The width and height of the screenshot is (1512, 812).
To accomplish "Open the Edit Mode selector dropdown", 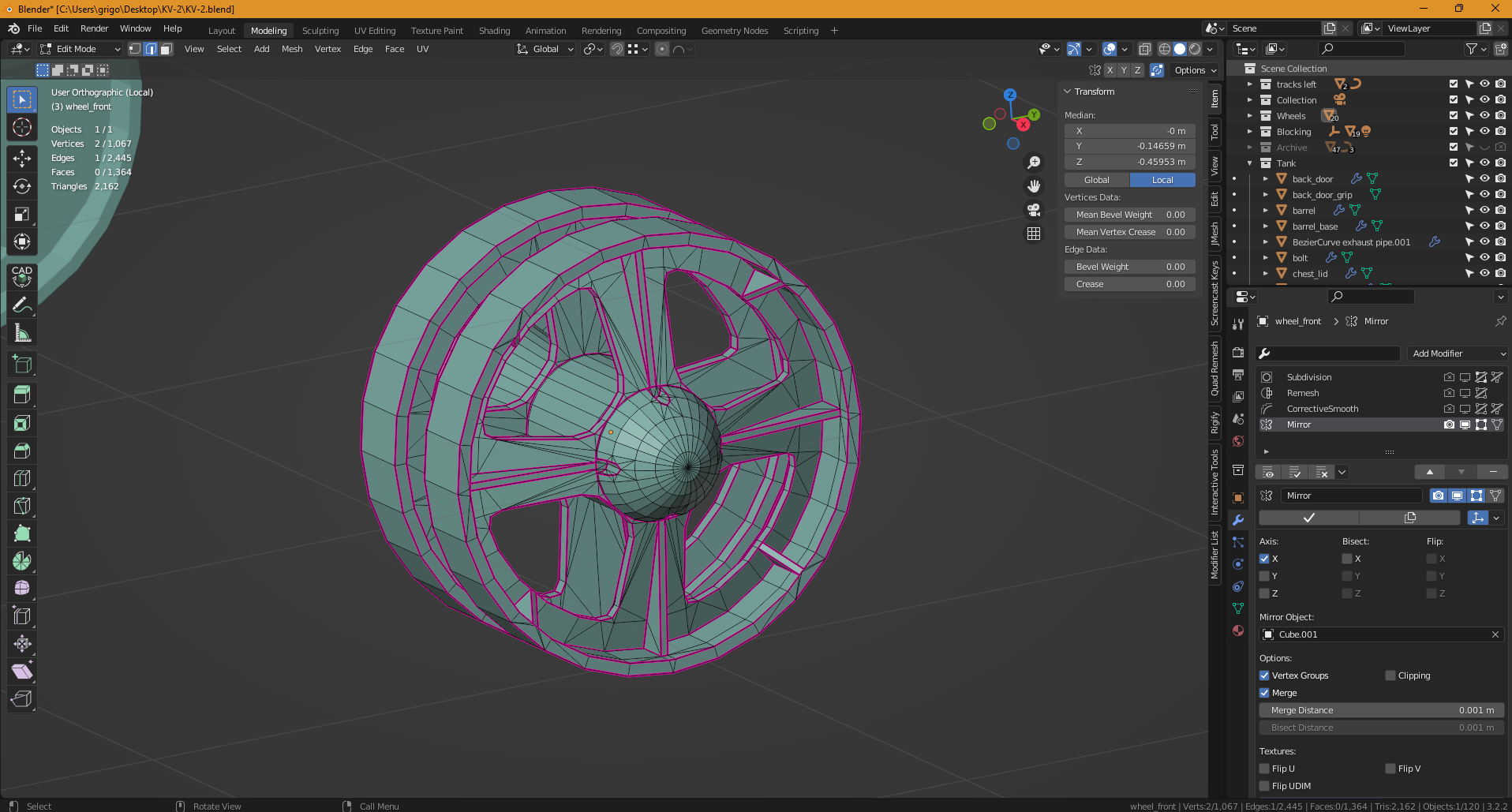I will 80,49.
